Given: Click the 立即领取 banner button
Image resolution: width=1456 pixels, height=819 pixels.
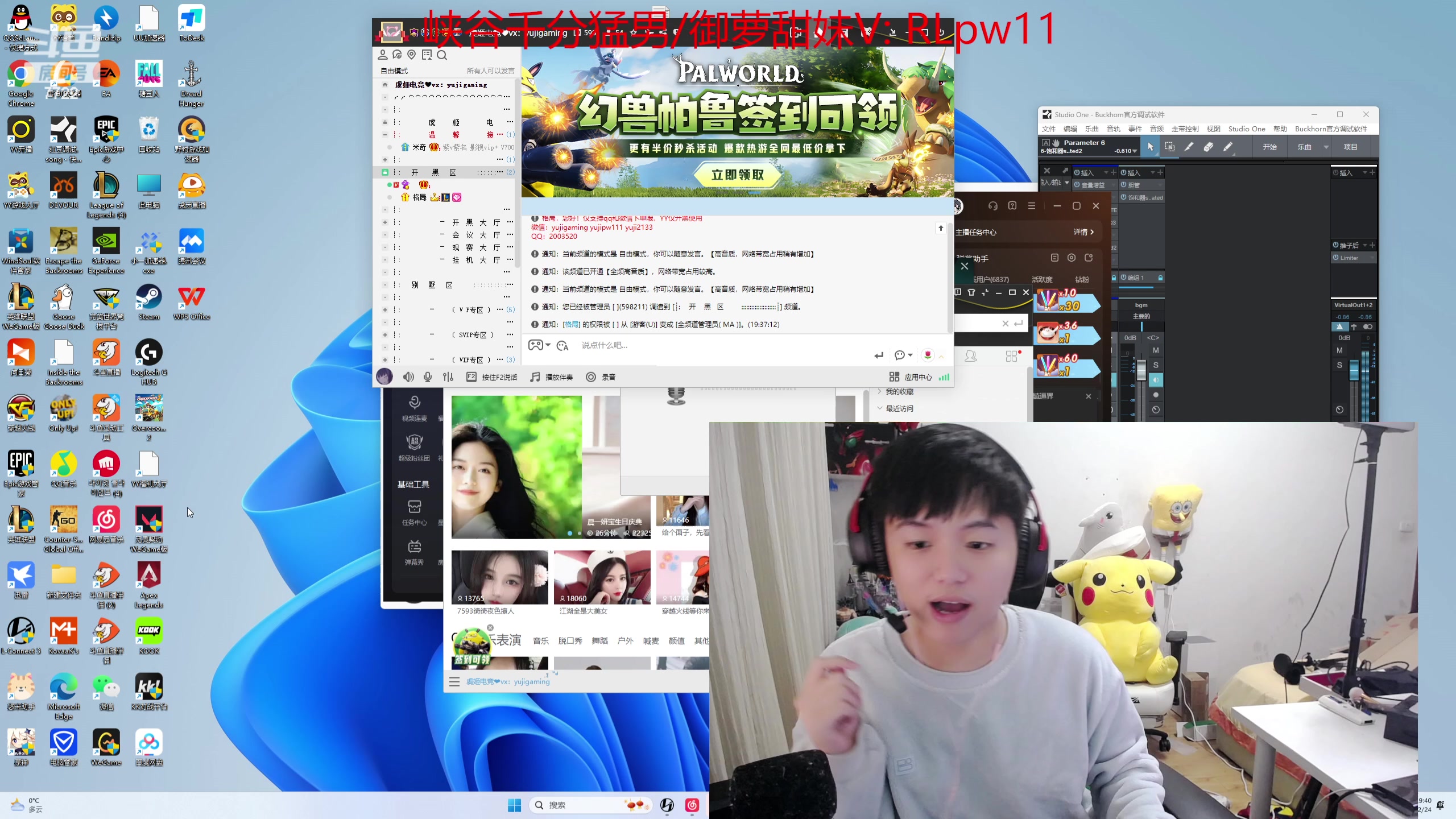Looking at the screenshot, I should tap(738, 175).
